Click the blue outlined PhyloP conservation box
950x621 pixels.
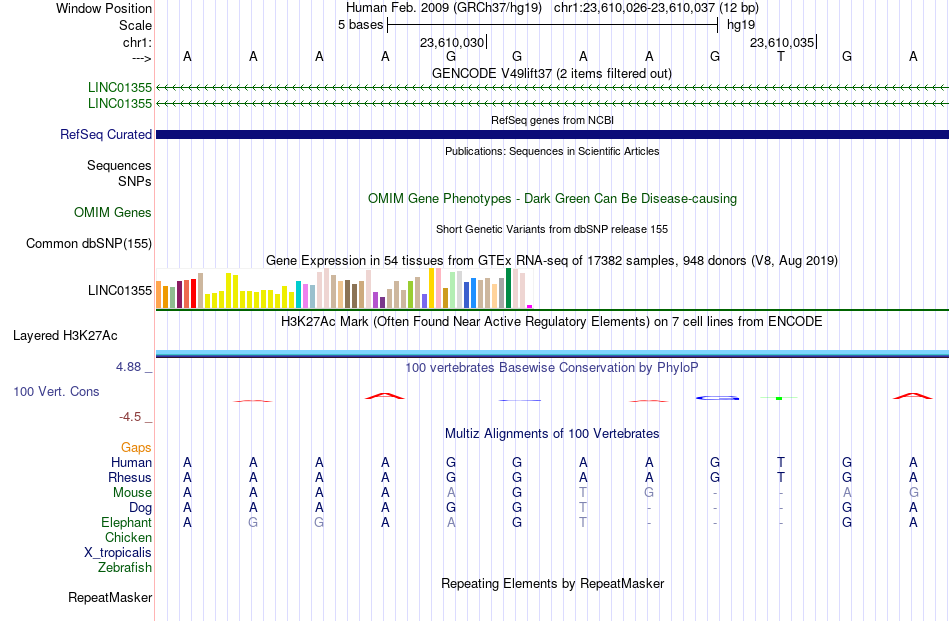(x=717, y=398)
